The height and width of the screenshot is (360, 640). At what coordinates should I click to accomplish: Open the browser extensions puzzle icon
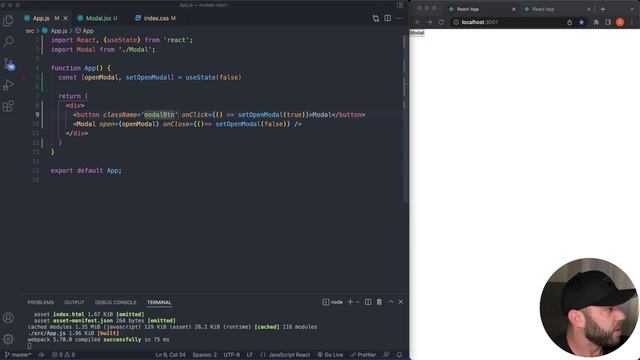(x=596, y=22)
